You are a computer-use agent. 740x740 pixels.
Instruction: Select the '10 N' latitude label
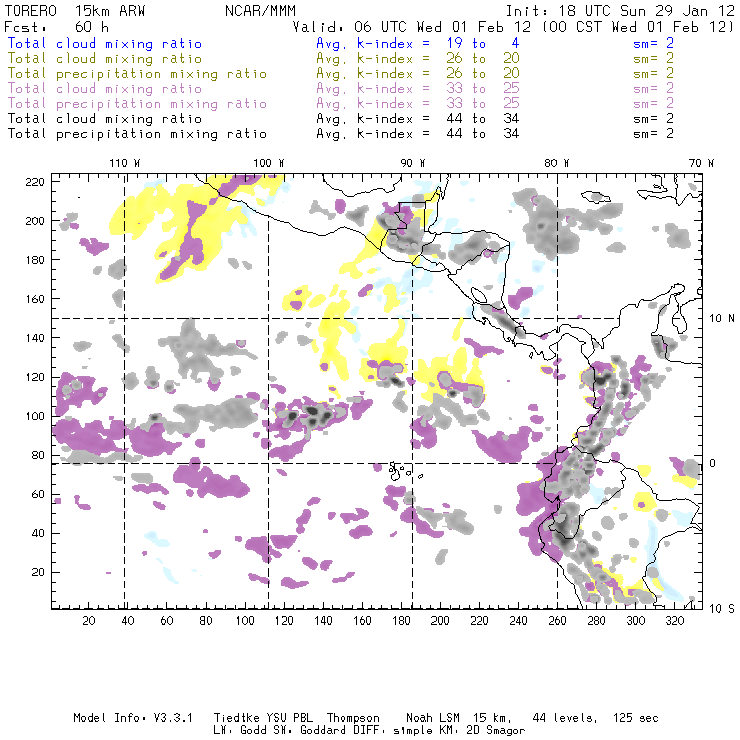pyautogui.click(x=722, y=319)
